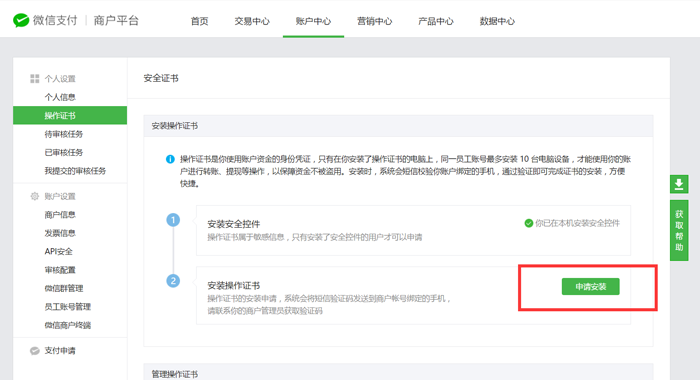Image resolution: width=700 pixels, height=380 pixels.
Task: Go to 首页 tab
Action: (x=200, y=21)
